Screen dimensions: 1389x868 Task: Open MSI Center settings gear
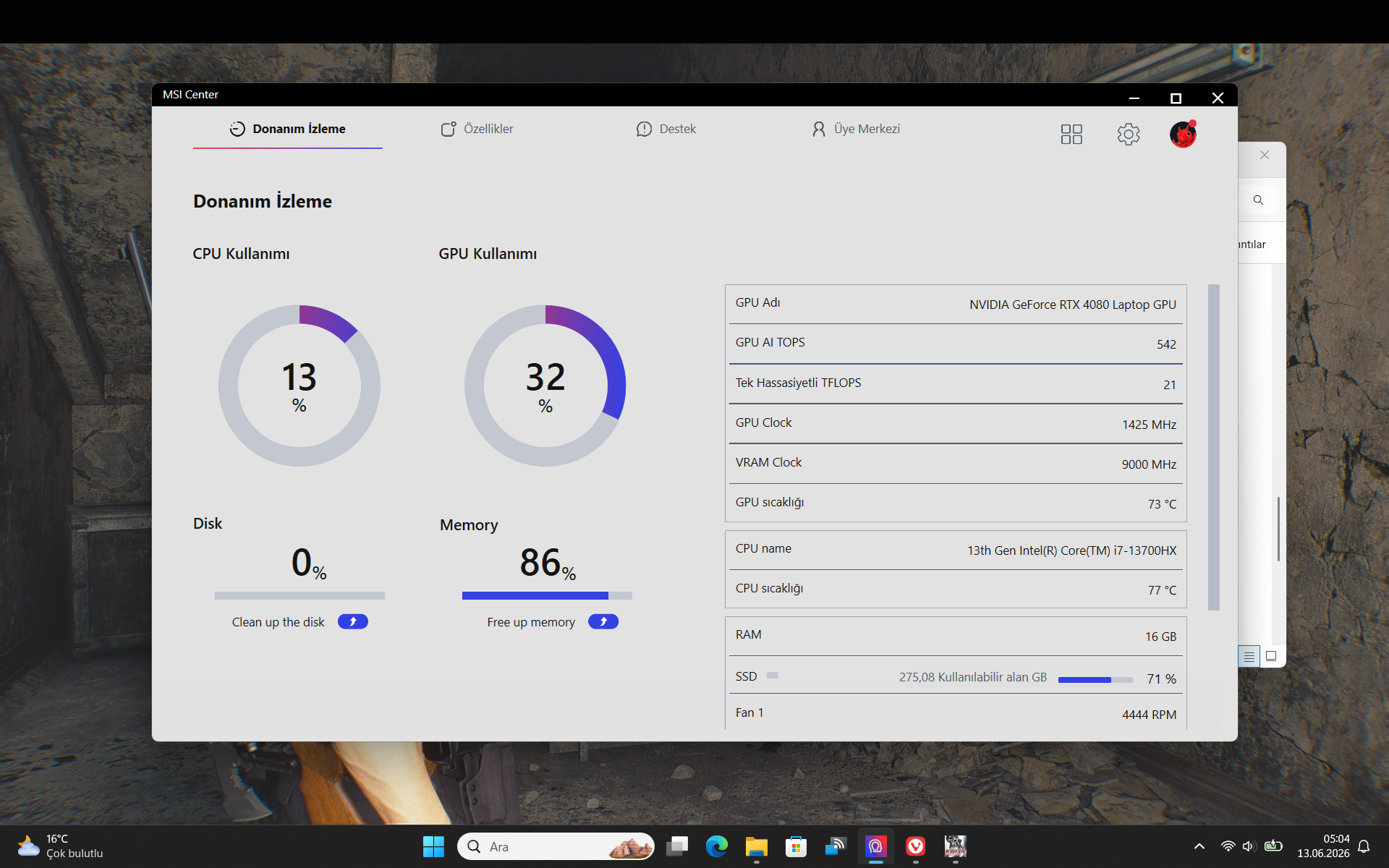[1128, 134]
